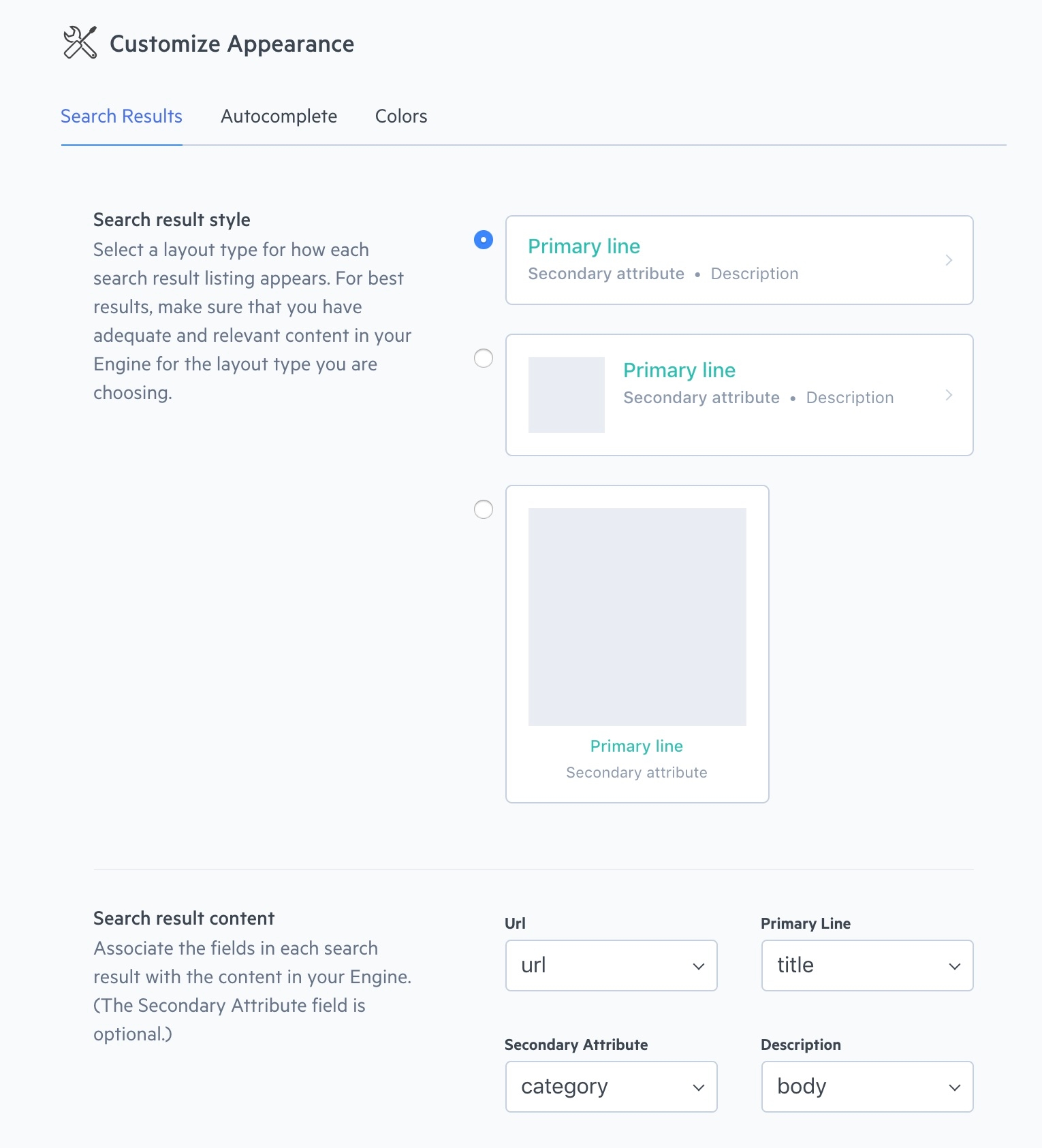Click 'Secondary attribute' text in the grid card
The width and height of the screenshot is (1042, 1148).
click(x=637, y=773)
